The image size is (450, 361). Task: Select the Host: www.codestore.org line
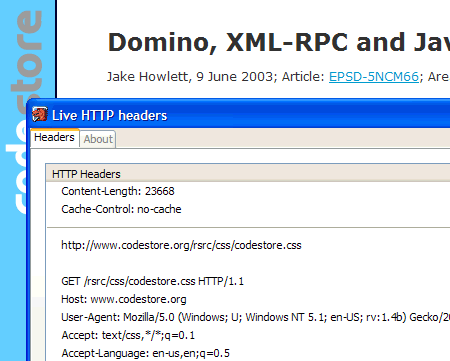124,299
